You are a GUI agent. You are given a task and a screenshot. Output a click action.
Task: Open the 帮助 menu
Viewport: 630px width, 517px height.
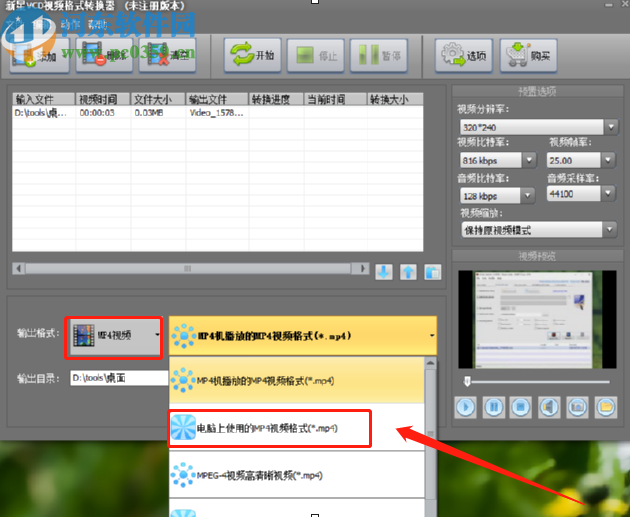[98, 25]
